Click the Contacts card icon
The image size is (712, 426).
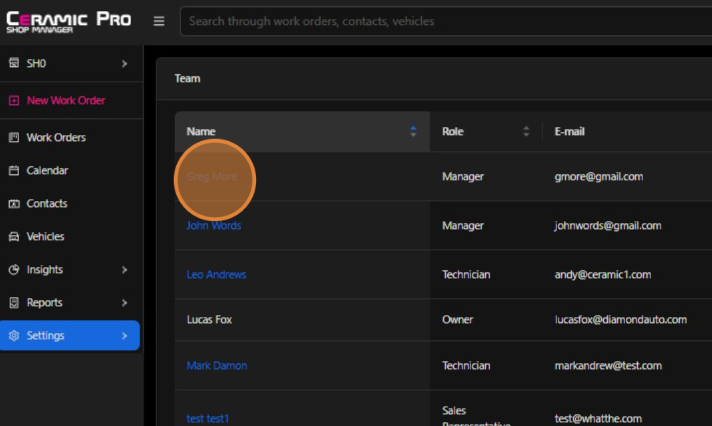[14, 203]
